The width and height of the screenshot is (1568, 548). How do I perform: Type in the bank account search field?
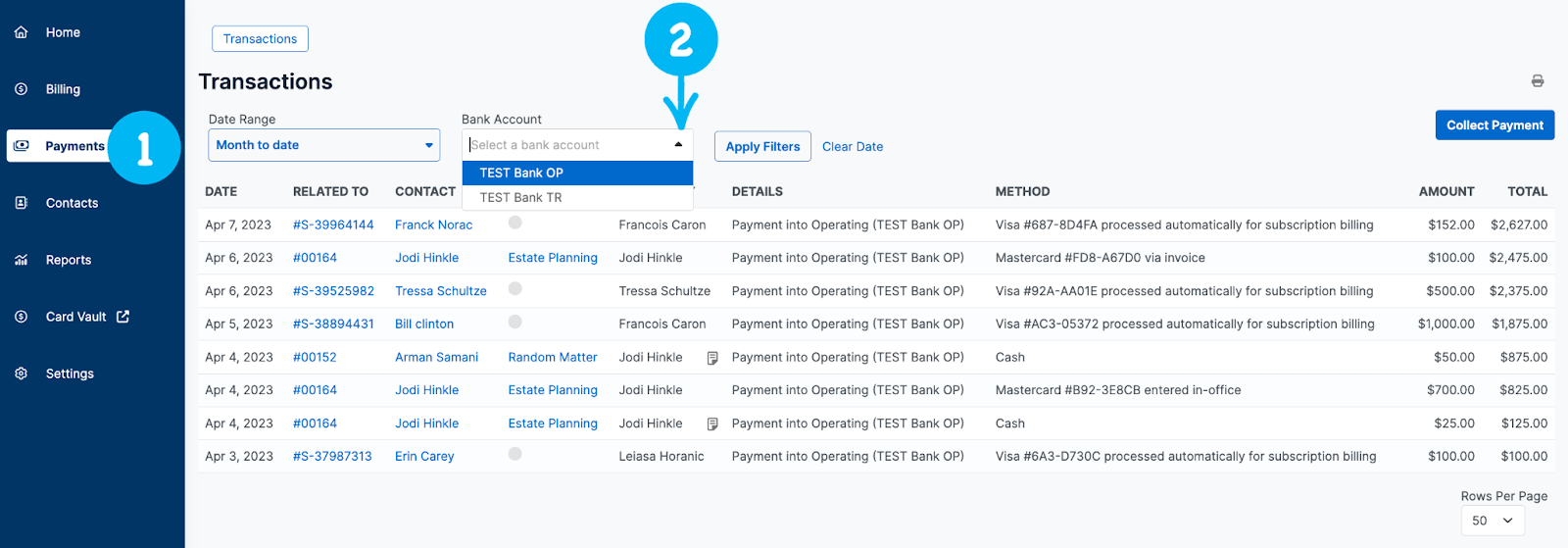(x=563, y=145)
